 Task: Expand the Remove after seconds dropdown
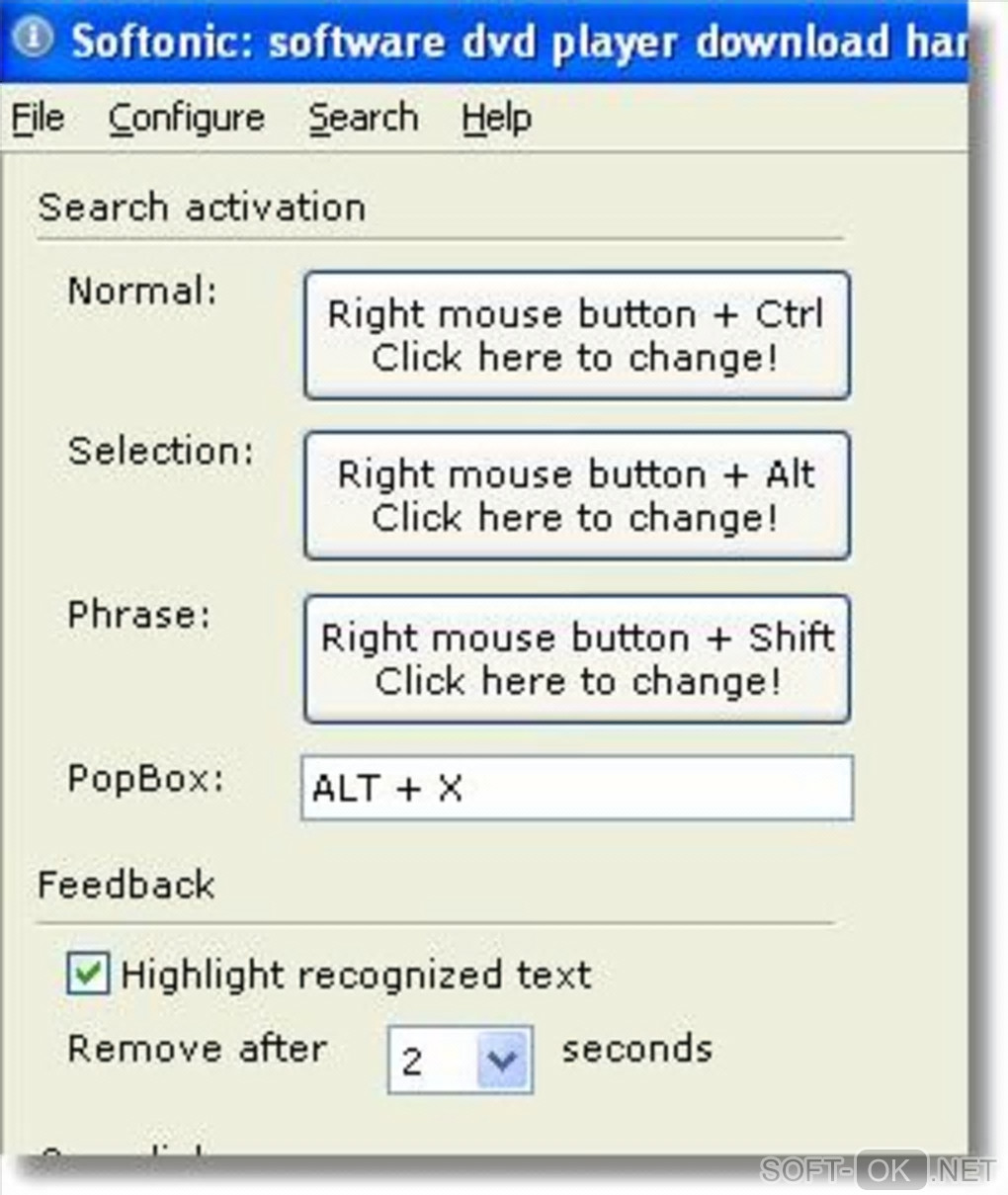click(503, 1061)
